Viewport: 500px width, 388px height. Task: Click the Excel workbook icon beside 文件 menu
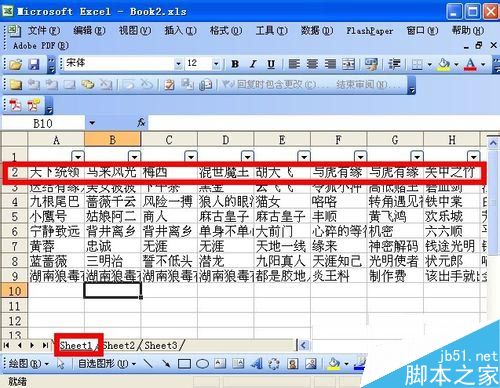[x=14, y=31]
